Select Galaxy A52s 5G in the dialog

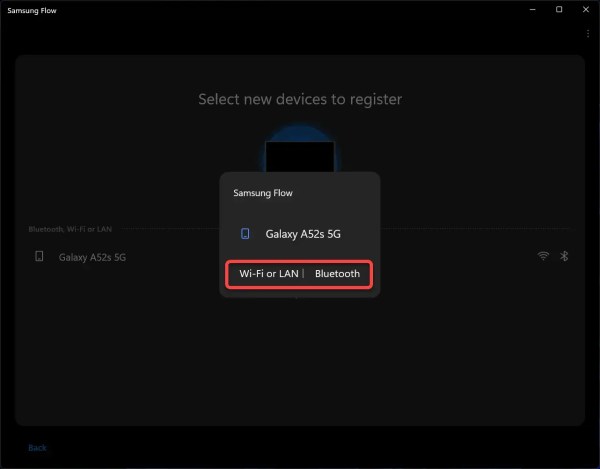(303, 234)
